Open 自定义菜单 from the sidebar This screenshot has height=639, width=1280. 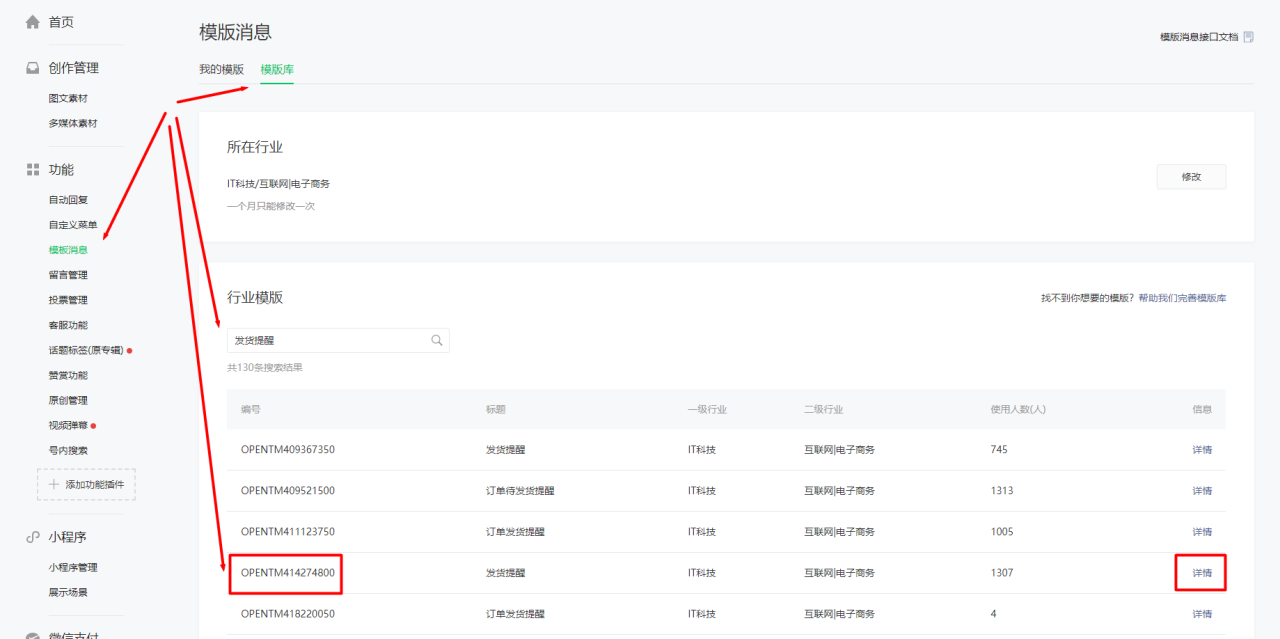tap(73, 225)
